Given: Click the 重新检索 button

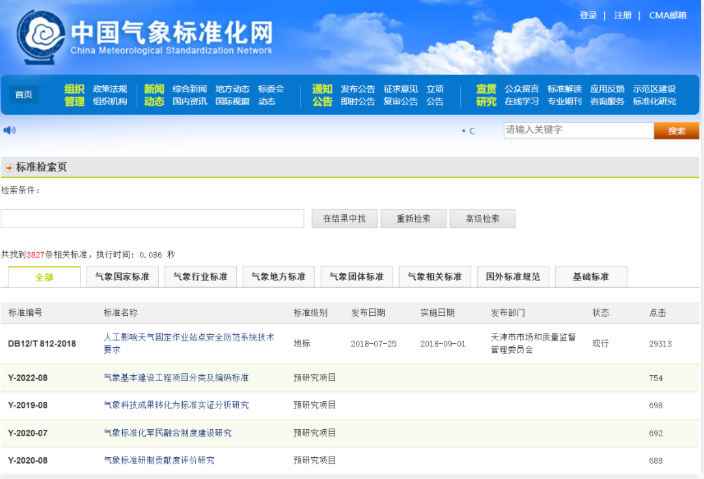Looking at the screenshot, I should click(x=413, y=218).
